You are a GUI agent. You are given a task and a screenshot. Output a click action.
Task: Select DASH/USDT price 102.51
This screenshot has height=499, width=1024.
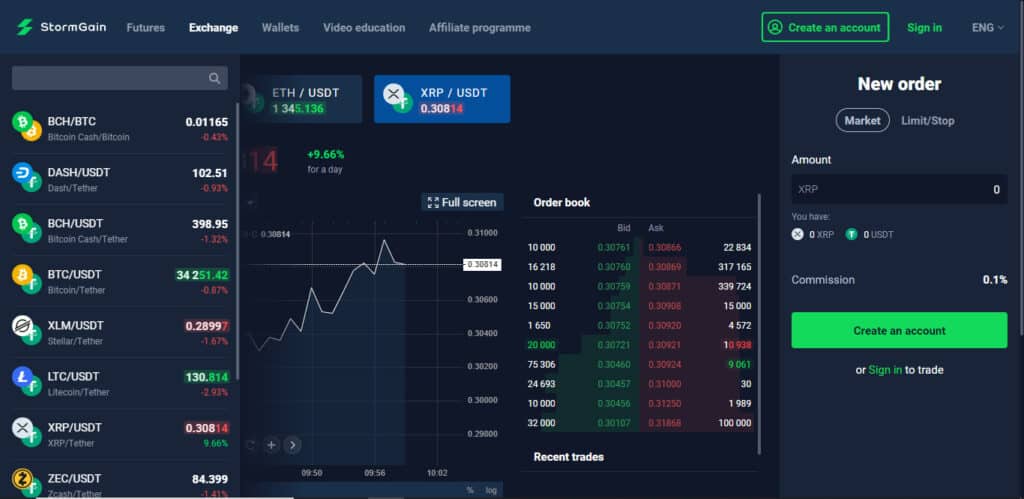tap(210, 173)
